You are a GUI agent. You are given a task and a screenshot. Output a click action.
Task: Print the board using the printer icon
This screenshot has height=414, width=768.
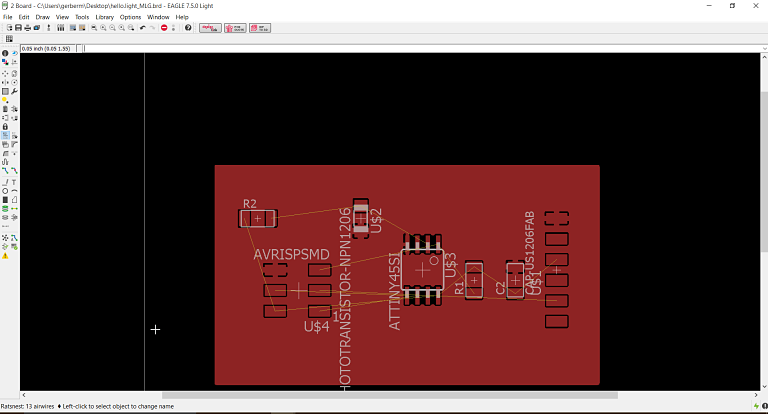click(27, 28)
